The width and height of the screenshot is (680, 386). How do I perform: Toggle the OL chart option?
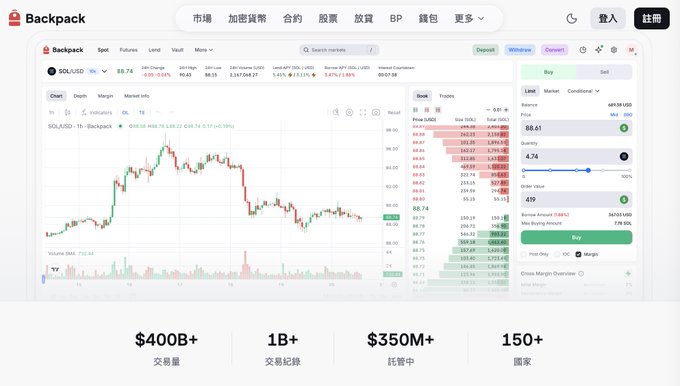pos(125,112)
